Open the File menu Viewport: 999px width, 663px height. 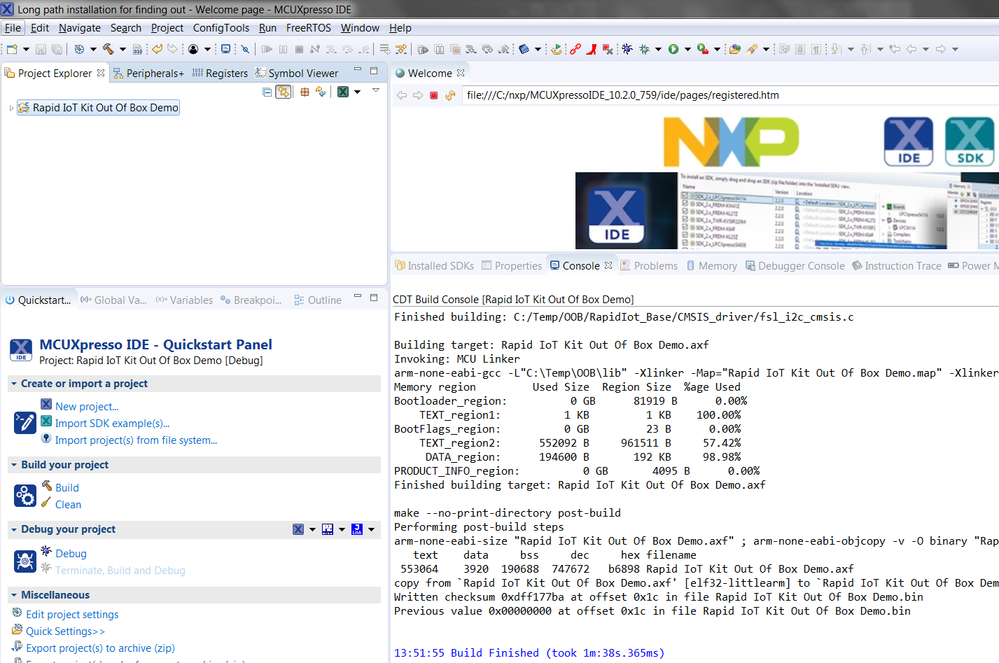13,28
